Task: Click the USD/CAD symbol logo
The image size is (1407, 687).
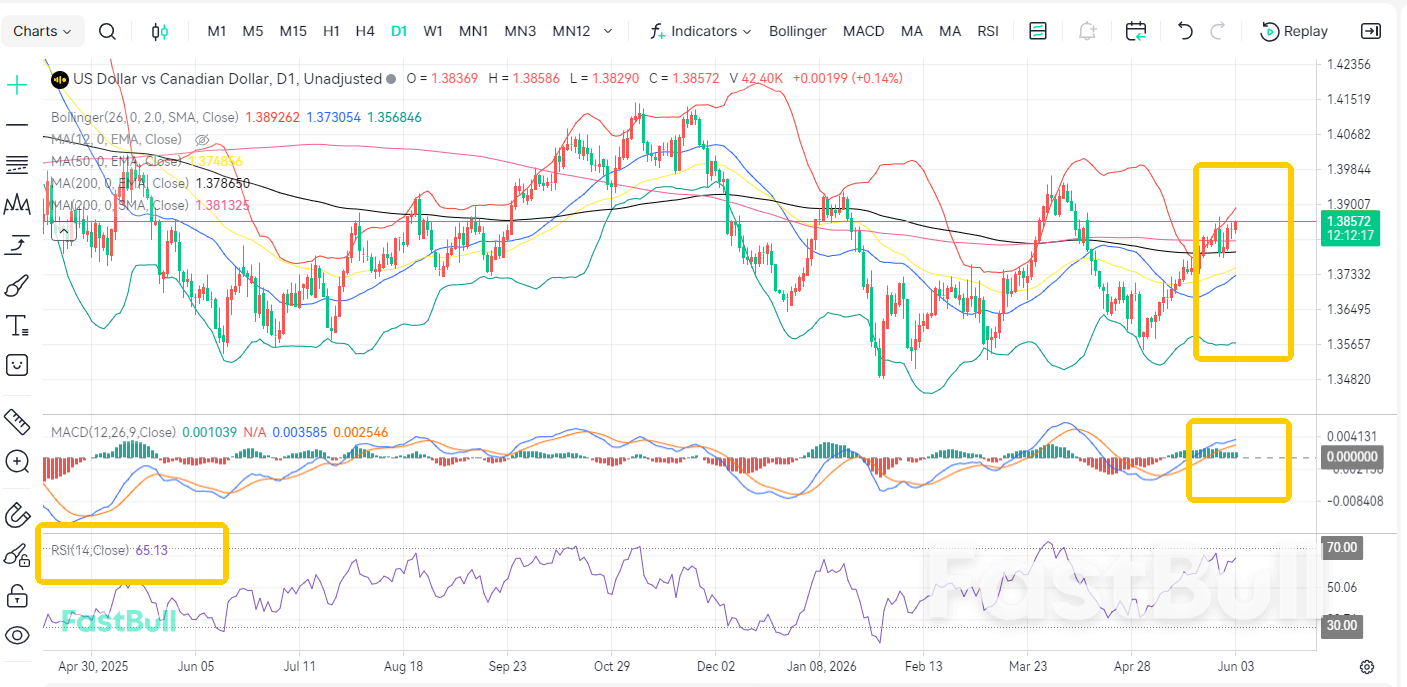Action: (59, 78)
